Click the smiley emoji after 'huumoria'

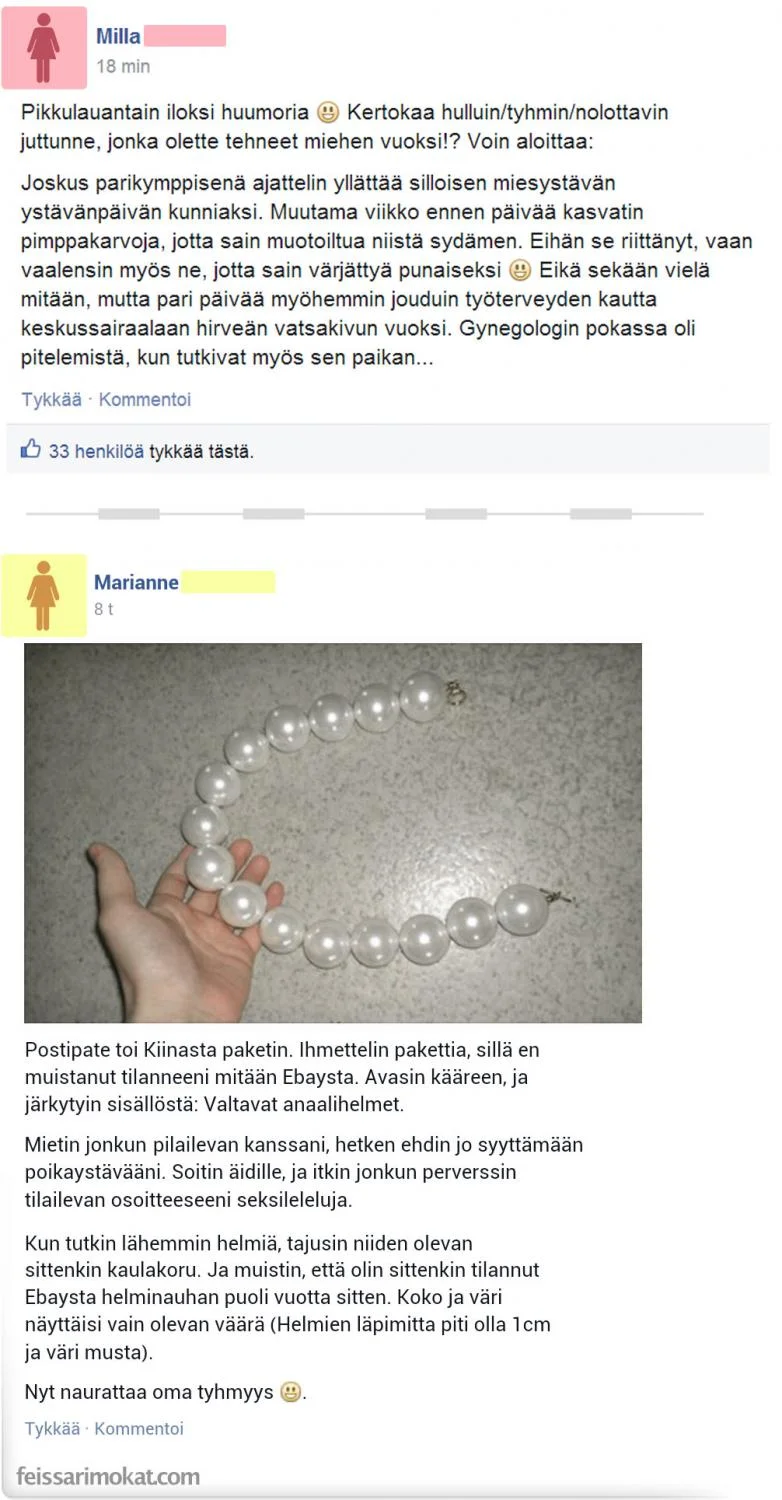click(x=327, y=112)
